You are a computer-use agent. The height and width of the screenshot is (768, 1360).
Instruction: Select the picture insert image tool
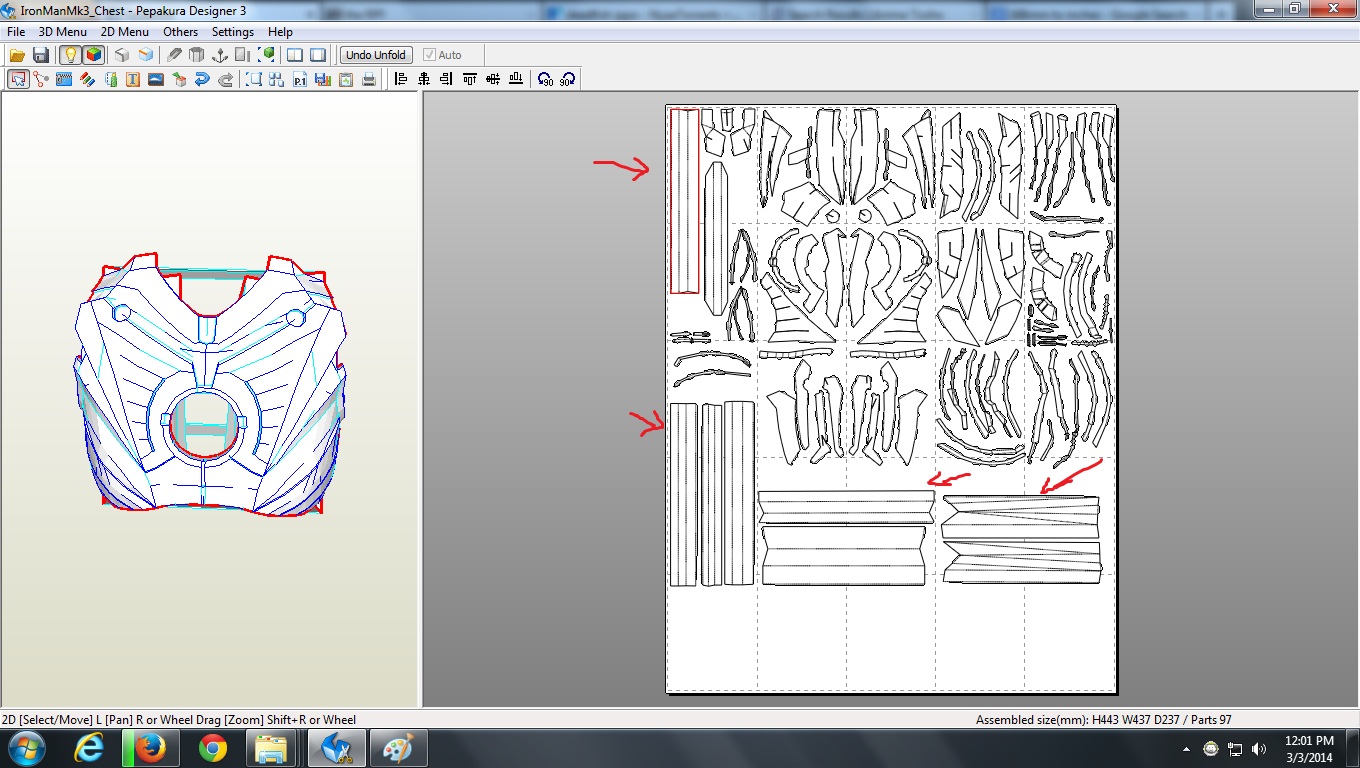156,79
